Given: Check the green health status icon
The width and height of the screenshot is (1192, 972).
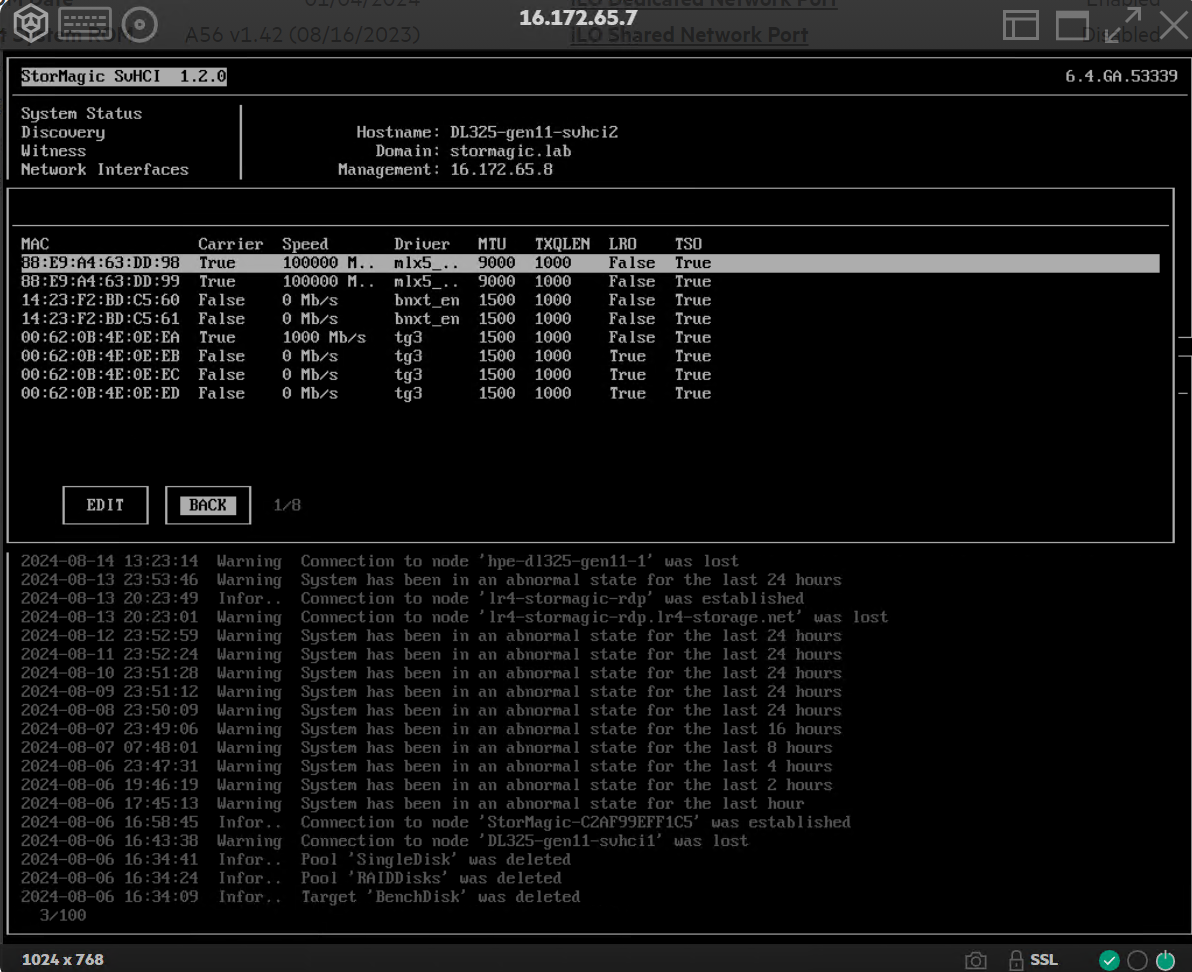Looking at the screenshot, I should click(x=1109, y=961).
